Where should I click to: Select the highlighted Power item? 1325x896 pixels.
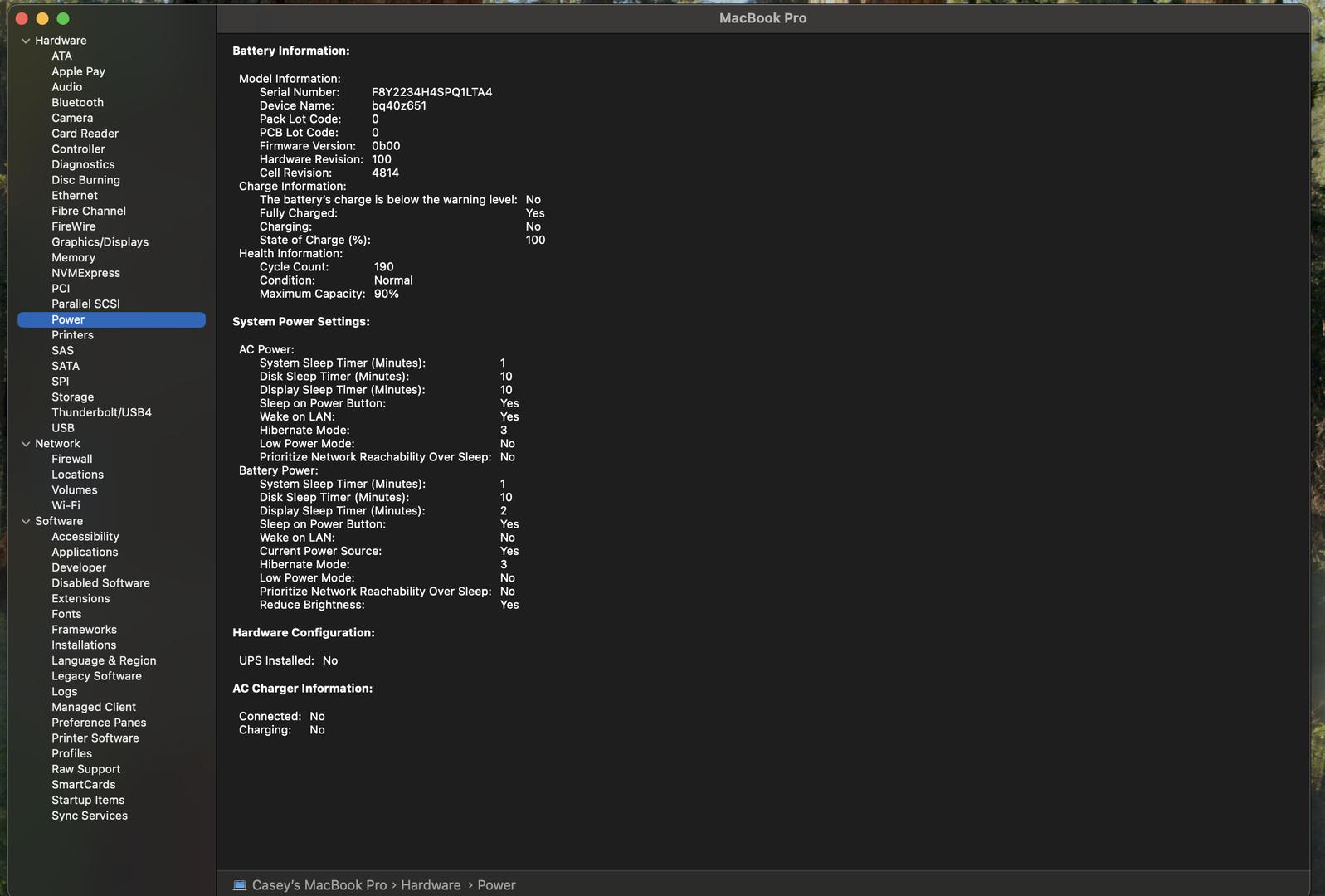pos(68,320)
